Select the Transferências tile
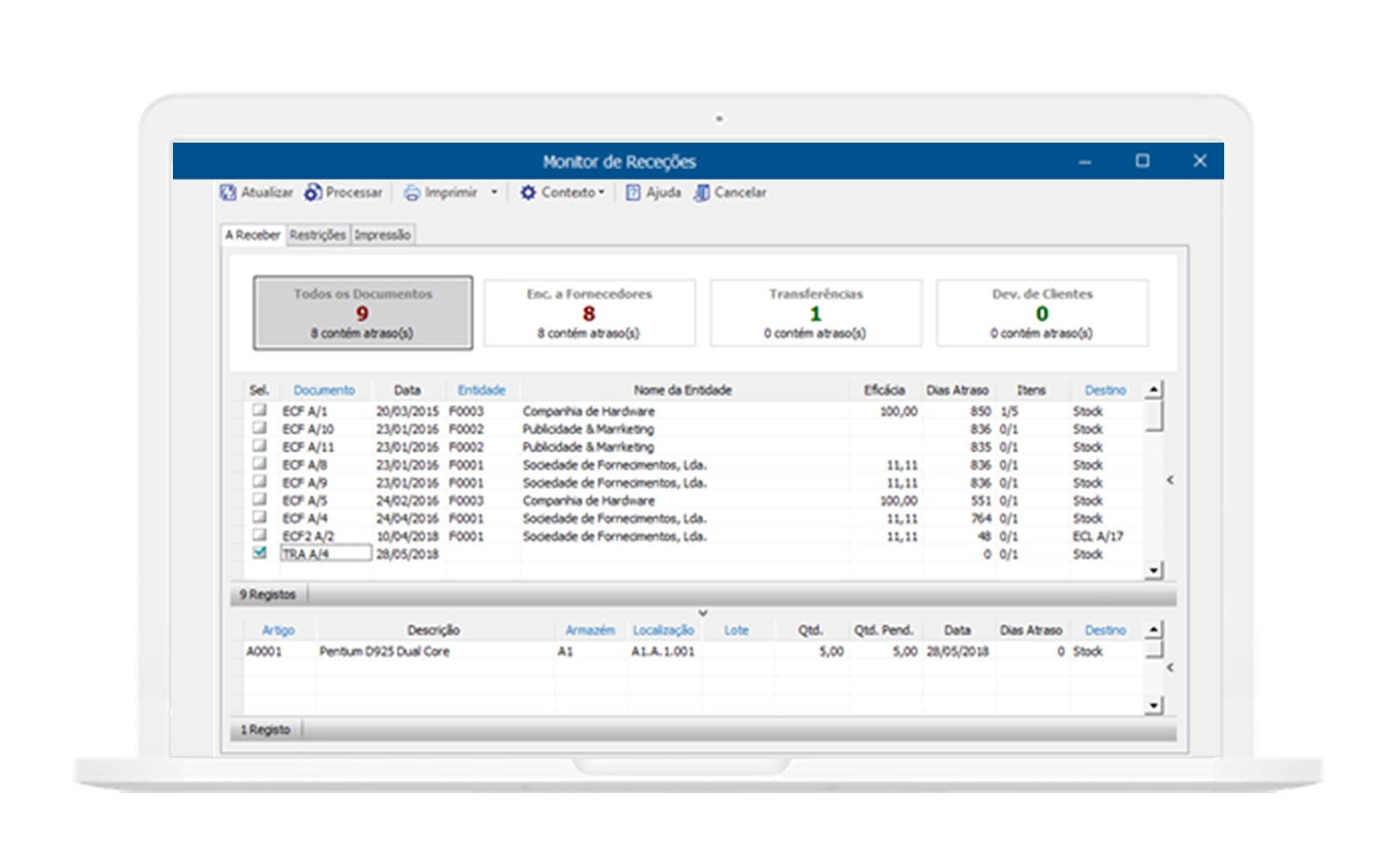The height and width of the screenshot is (868, 1392). [816, 313]
